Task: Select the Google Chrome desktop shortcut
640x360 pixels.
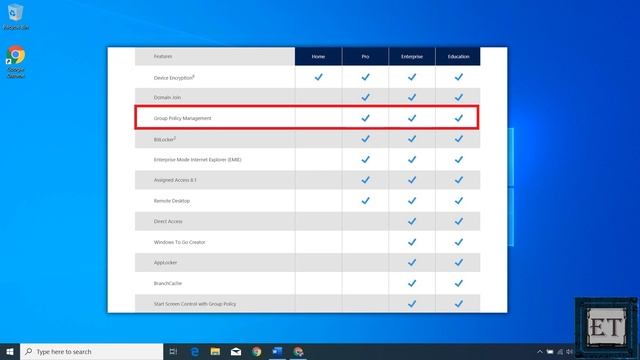Action: click(x=16, y=61)
